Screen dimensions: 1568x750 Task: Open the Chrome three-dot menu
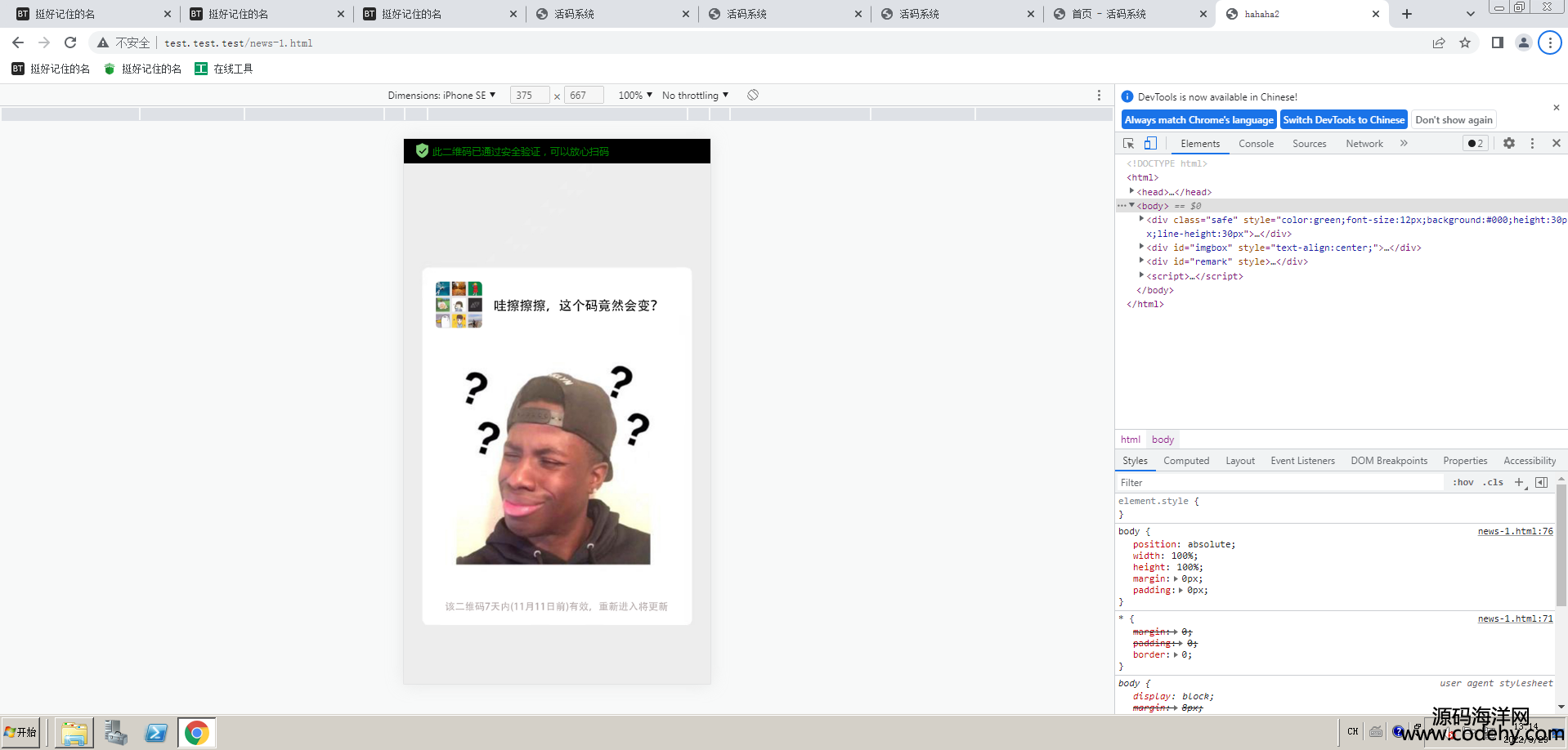tap(1550, 42)
